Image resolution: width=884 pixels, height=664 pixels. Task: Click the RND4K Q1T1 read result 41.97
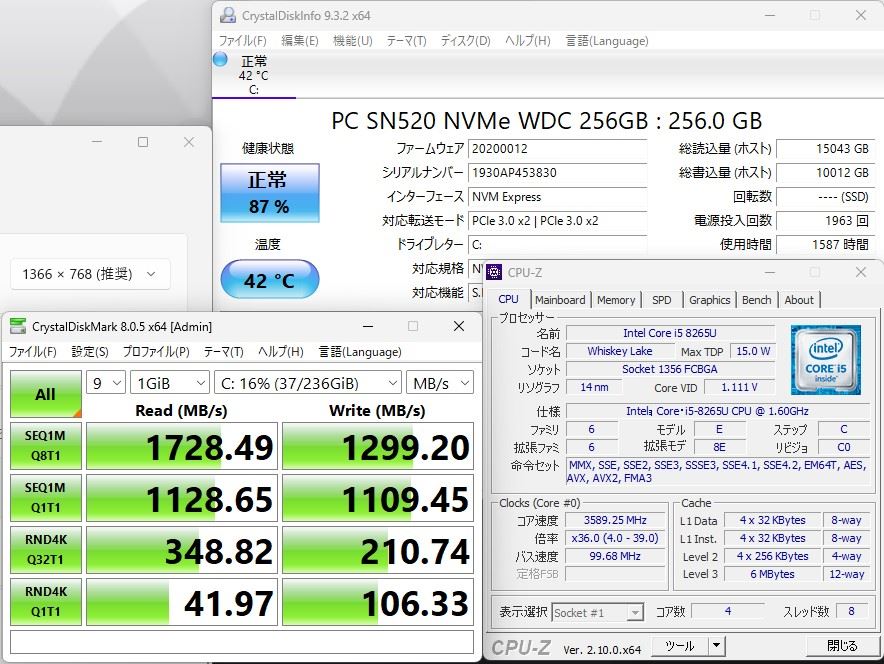point(182,601)
